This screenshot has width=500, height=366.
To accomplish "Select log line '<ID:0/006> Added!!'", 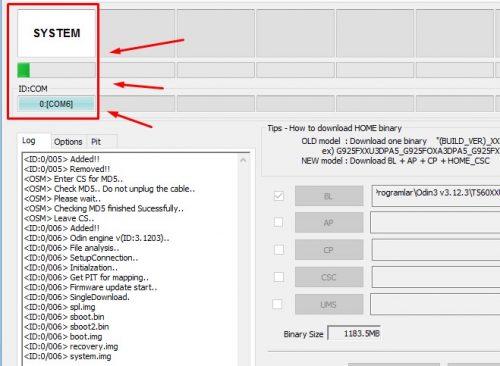I will [62, 228].
